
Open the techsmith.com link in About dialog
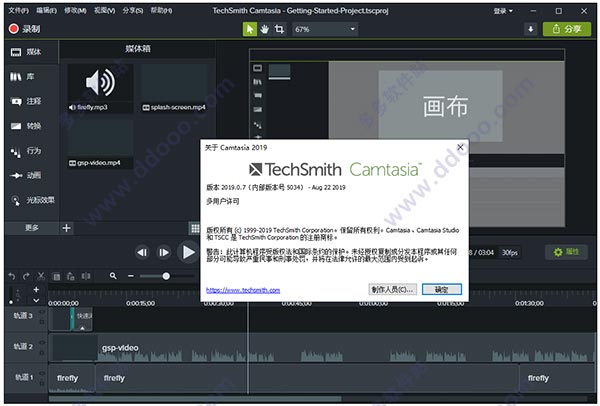[243, 290]
